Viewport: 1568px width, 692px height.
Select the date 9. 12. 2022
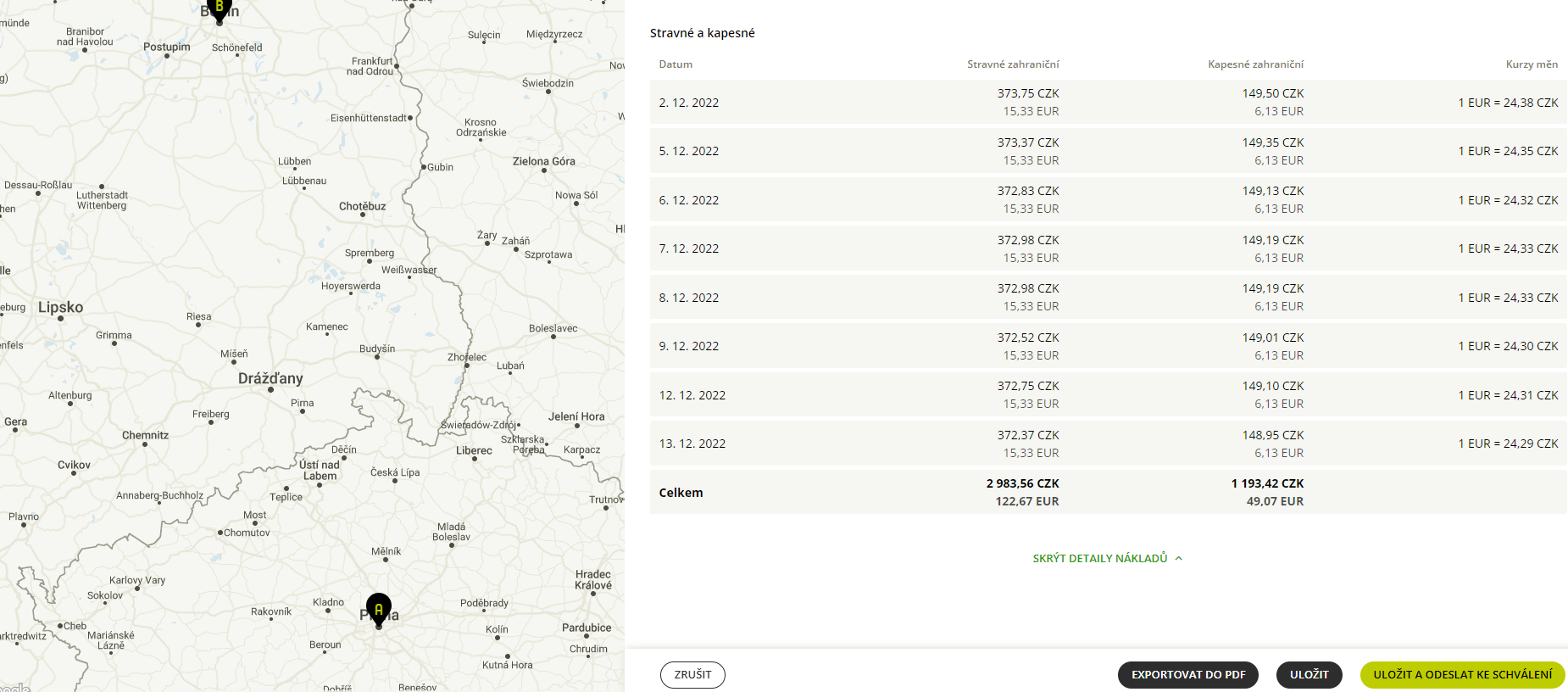tap(689, 346)
